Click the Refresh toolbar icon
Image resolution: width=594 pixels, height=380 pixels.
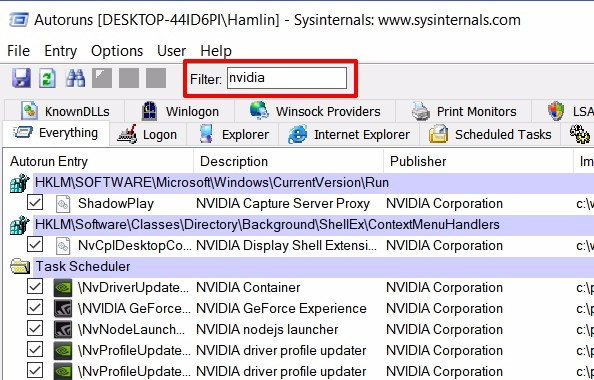click(47, 78)
